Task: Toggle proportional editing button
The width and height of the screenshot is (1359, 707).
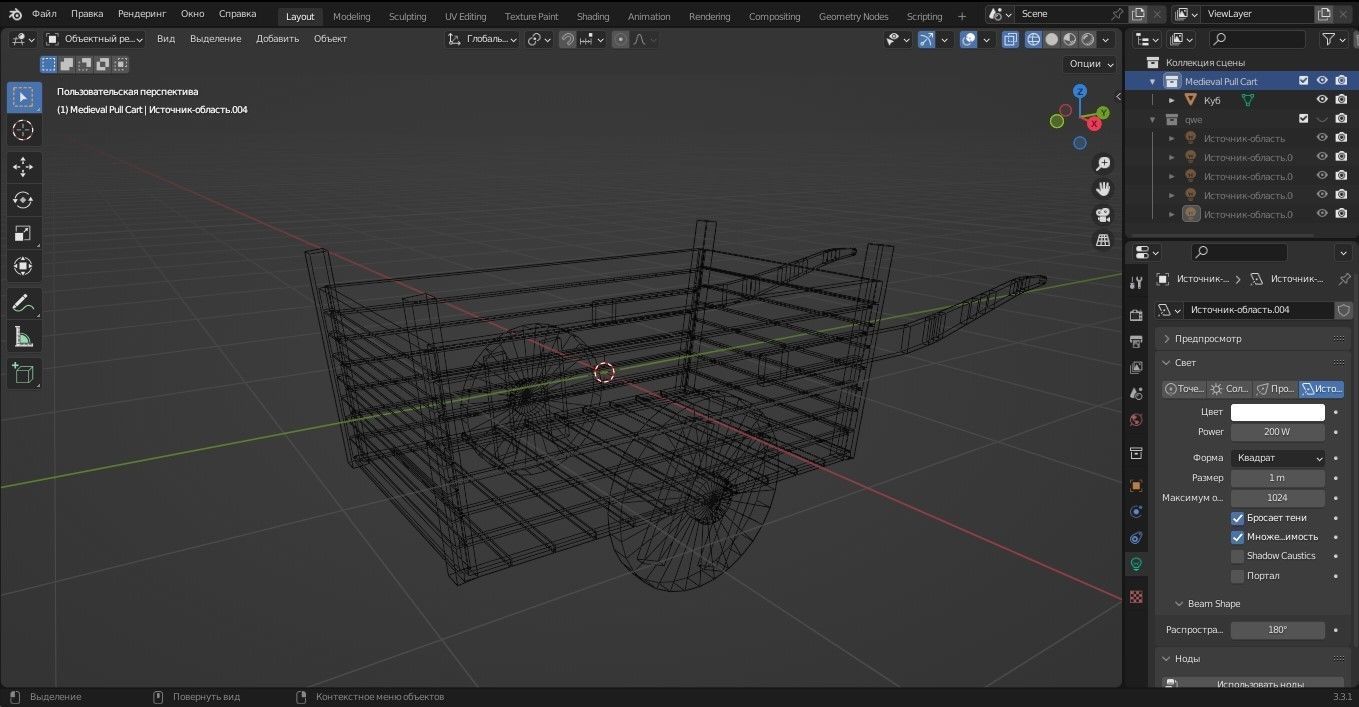Action: pos(621,39)
